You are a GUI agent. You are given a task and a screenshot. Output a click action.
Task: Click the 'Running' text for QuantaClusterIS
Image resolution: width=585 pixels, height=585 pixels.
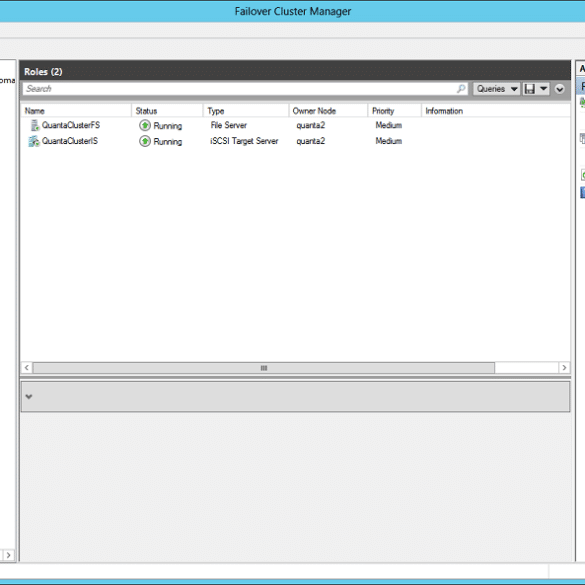point(168,142)
